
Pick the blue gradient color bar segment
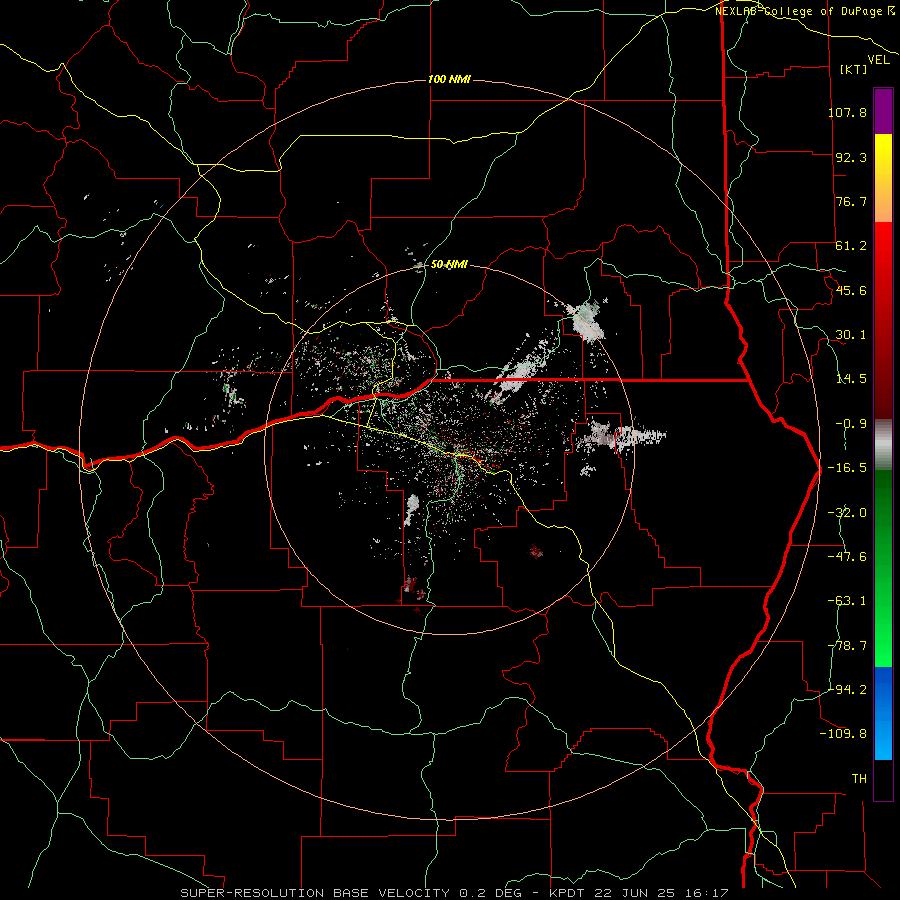point(883,713)
